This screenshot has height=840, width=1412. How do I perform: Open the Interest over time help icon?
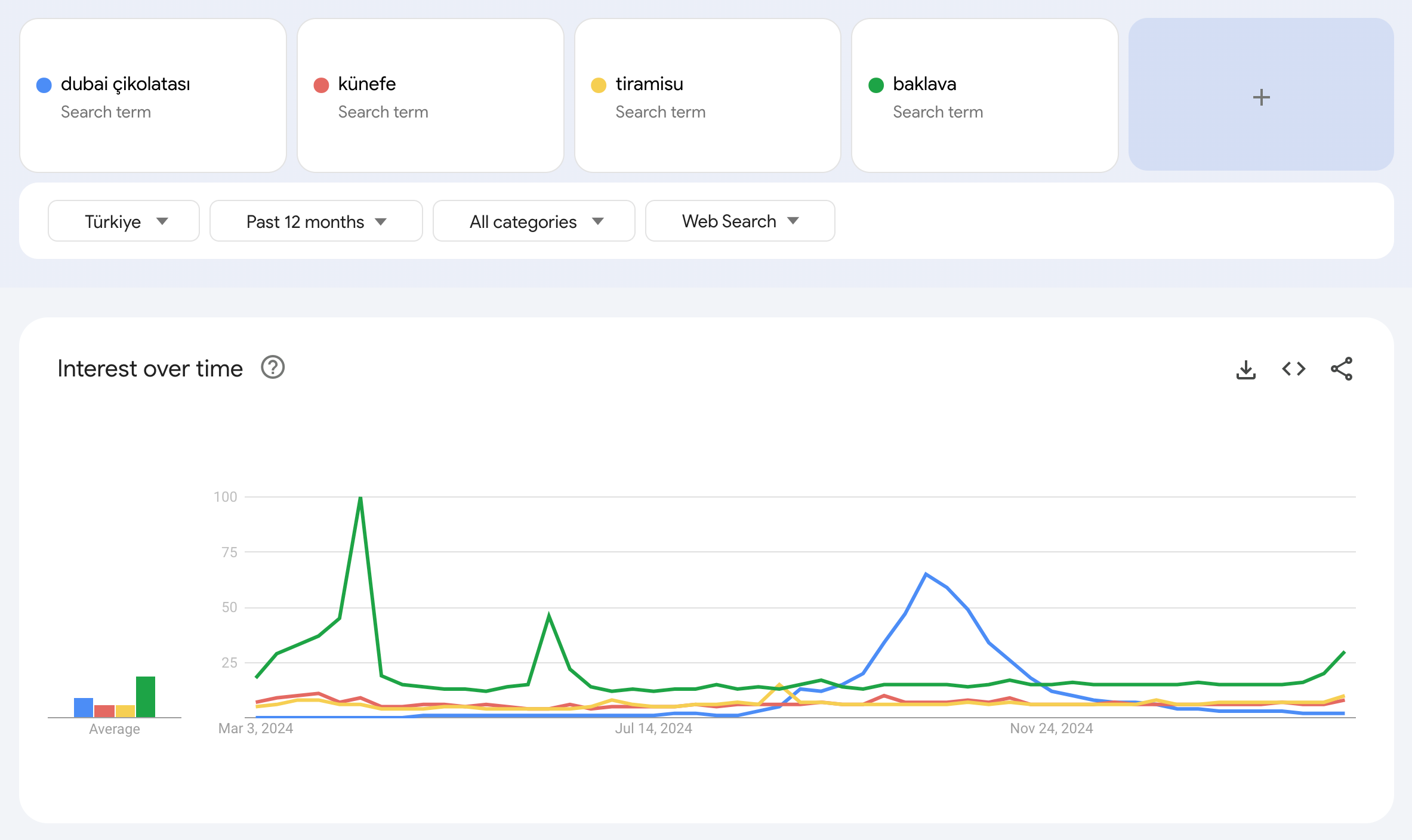273,367
